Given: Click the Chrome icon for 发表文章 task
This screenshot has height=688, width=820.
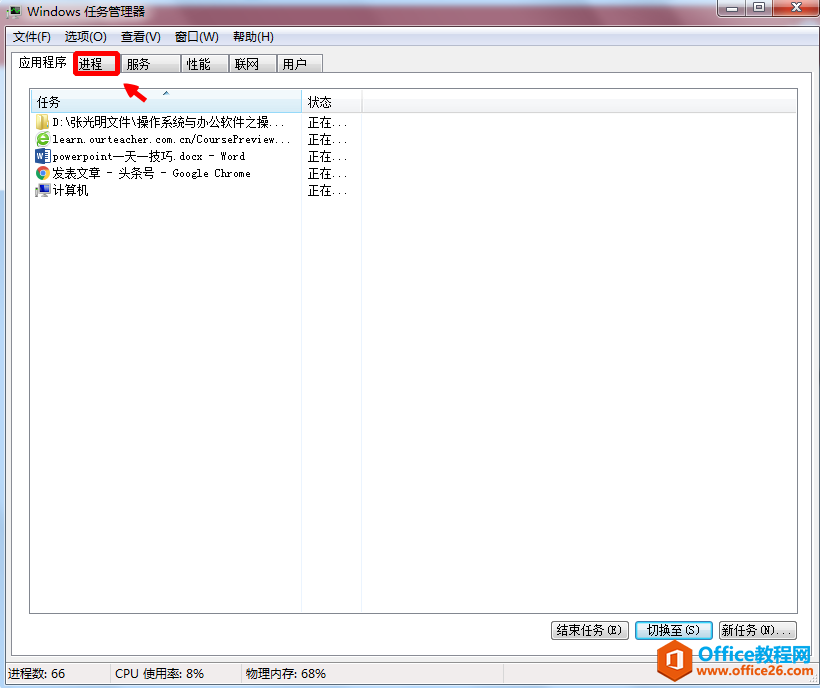Looking at the screenshot, I should point(42,173).
